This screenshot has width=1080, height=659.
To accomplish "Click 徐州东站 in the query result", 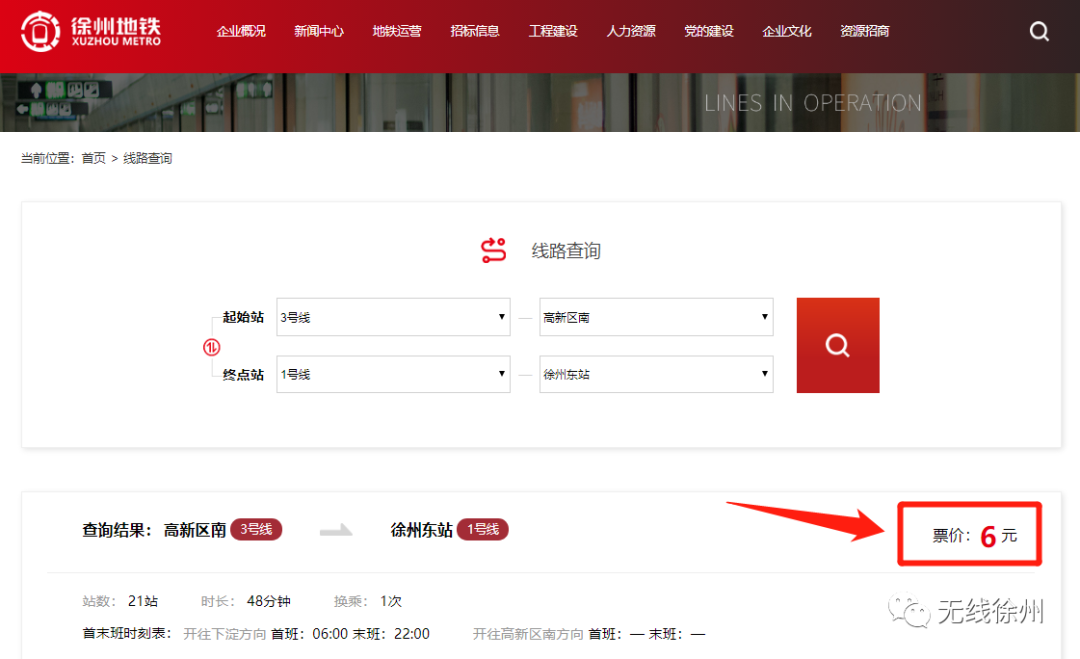I will [x=422, y=530].
